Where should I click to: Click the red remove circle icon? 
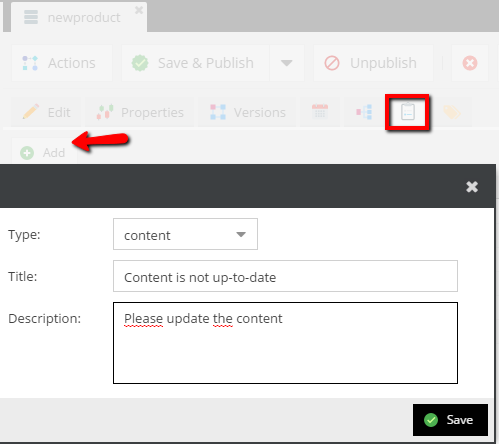point(470,63)
